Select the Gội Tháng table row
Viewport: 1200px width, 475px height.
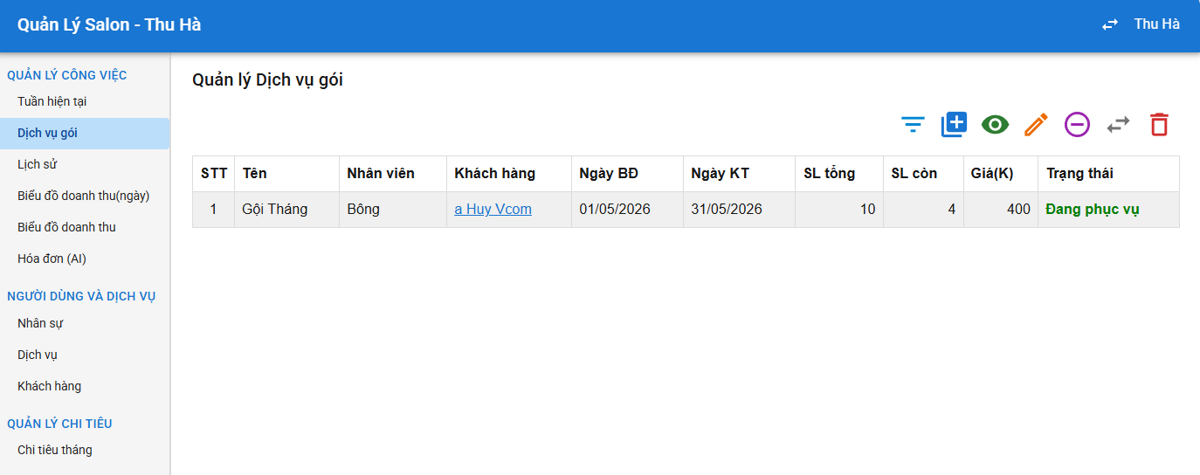(x=686, y=209)
